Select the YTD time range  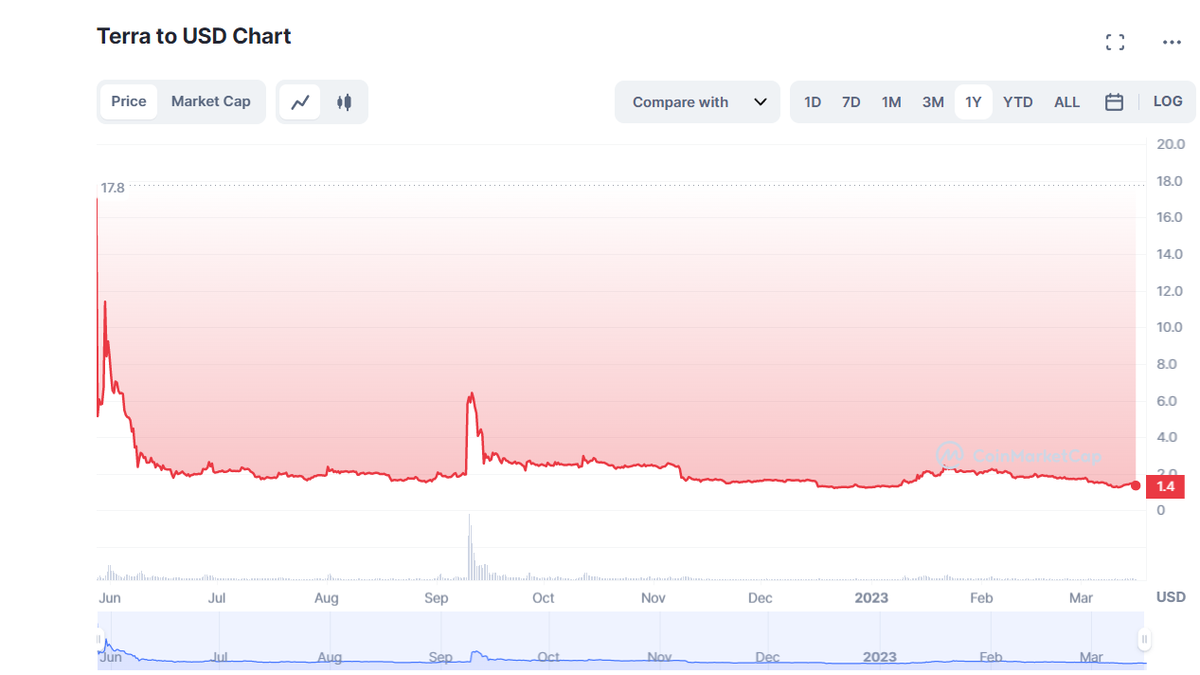[x=1018, y=102]
